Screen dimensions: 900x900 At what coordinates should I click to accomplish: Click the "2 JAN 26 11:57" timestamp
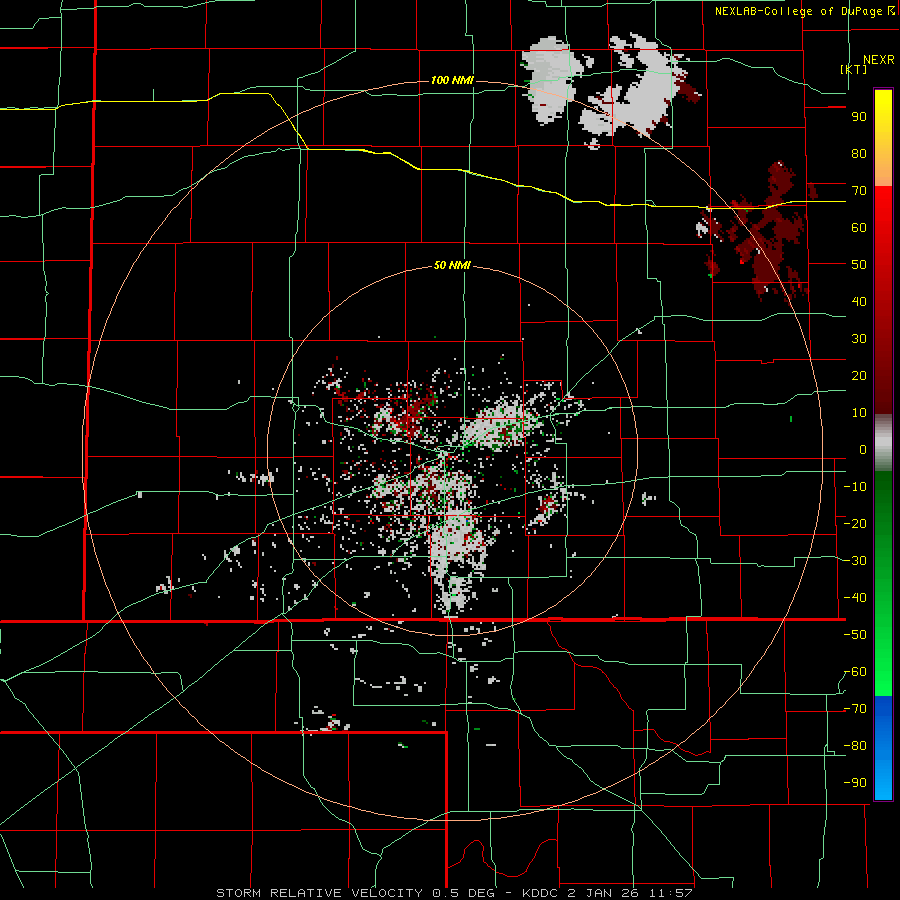point(631,893)
